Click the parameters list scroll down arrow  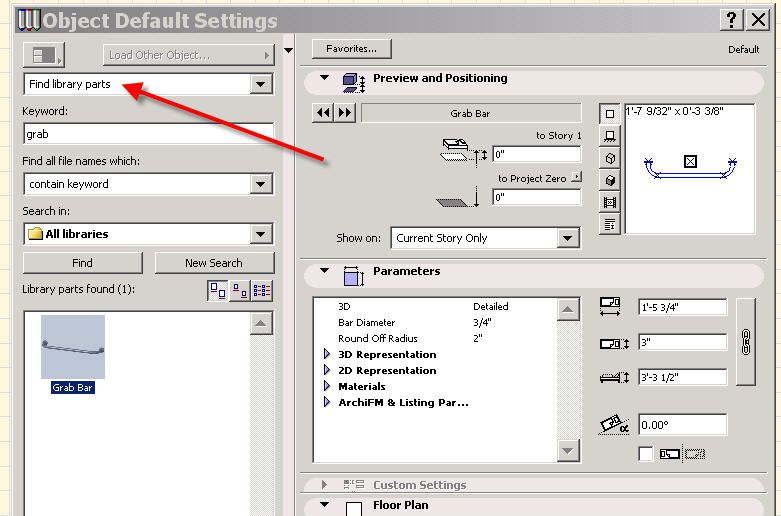coord(568,451)
